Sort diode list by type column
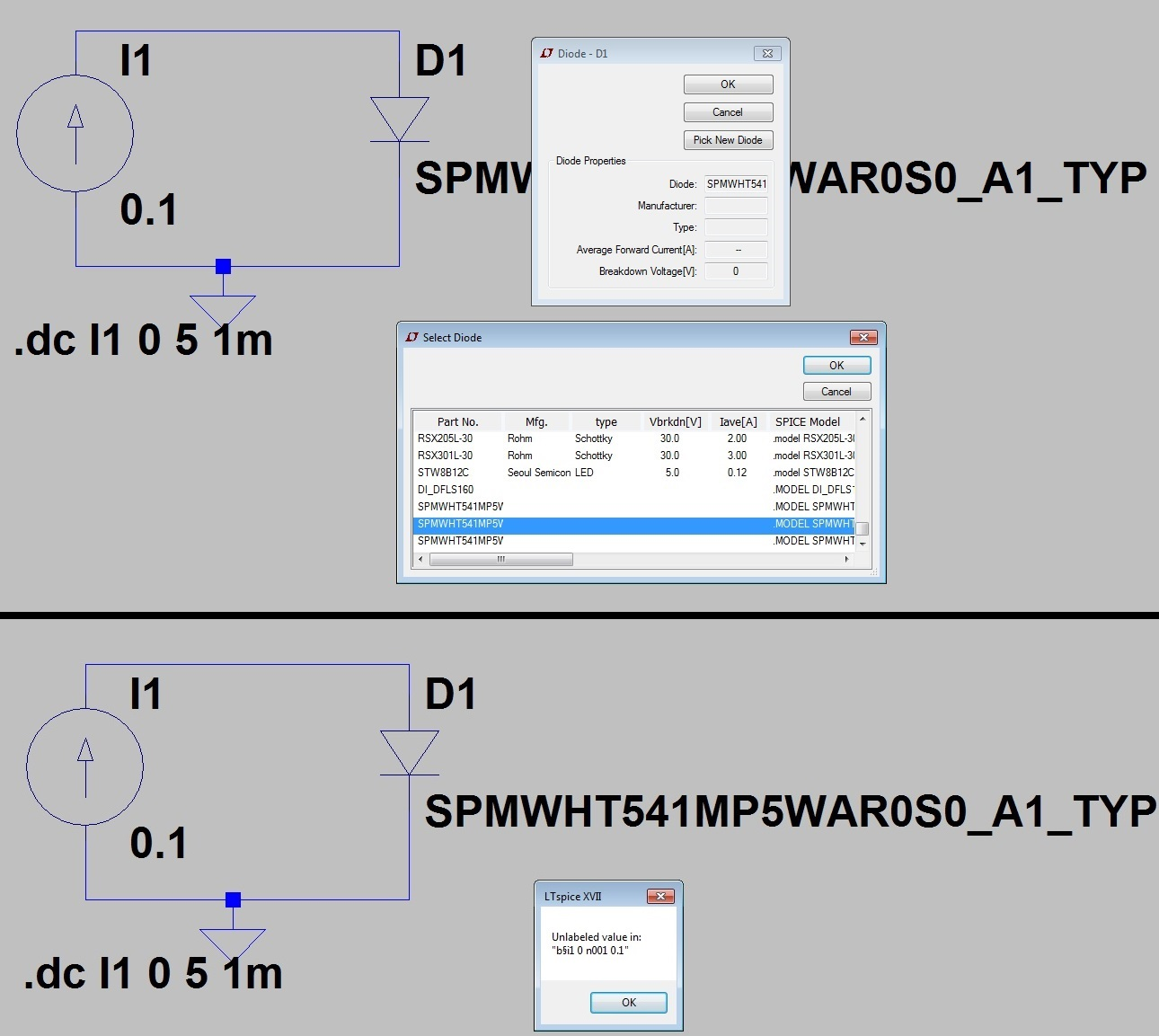The image size is (1159, 1036). click(606, 421)
